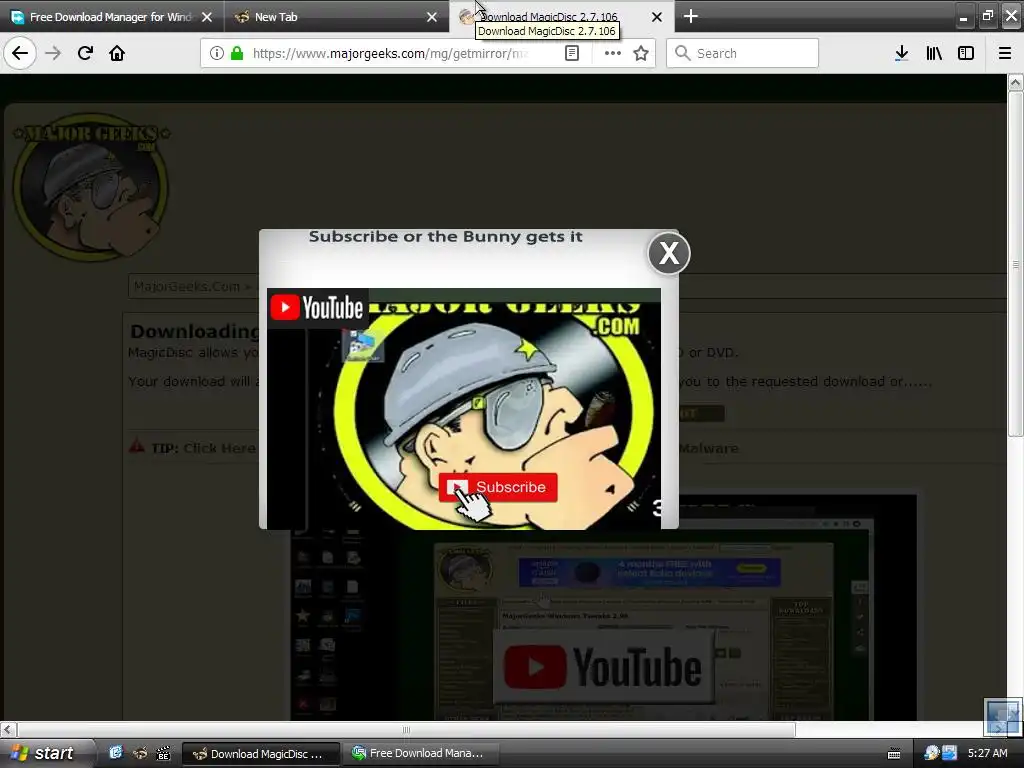
Task: Click the first quick launch icon beside Start
Action: tap(116, 753)
